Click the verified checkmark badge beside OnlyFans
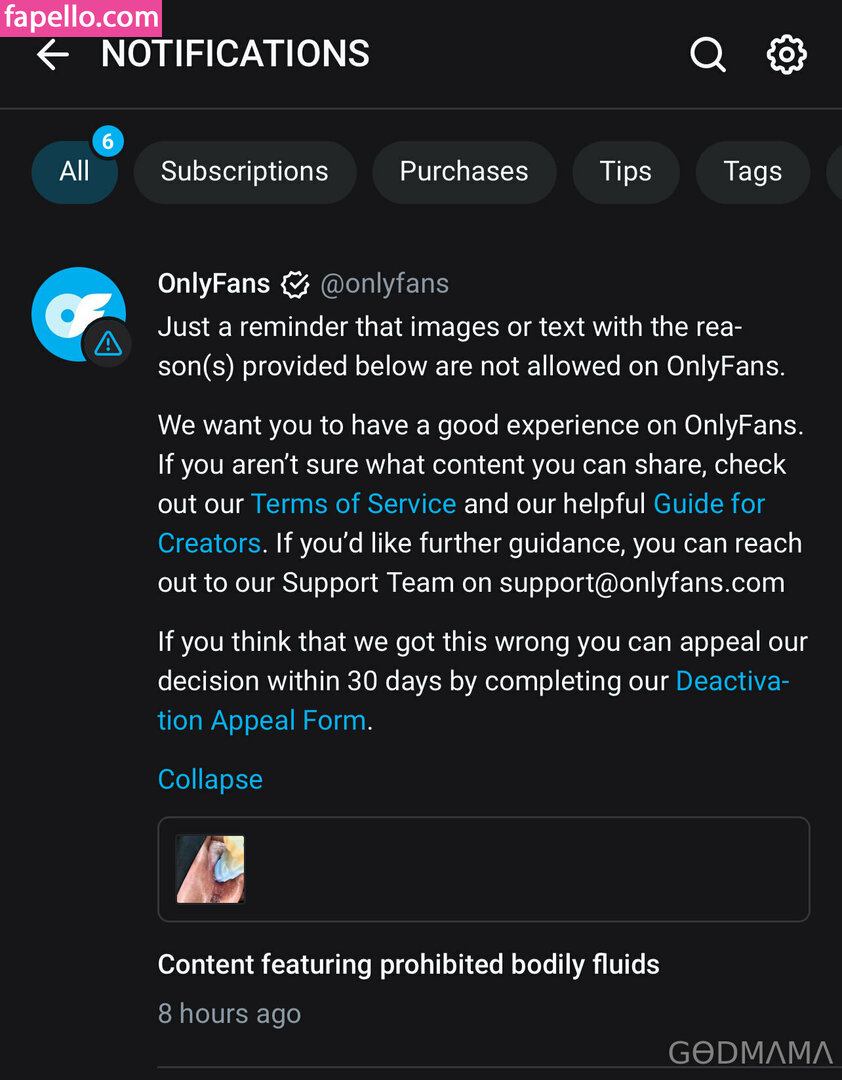This screenshot has width=842, height=1080. [295, 285]
